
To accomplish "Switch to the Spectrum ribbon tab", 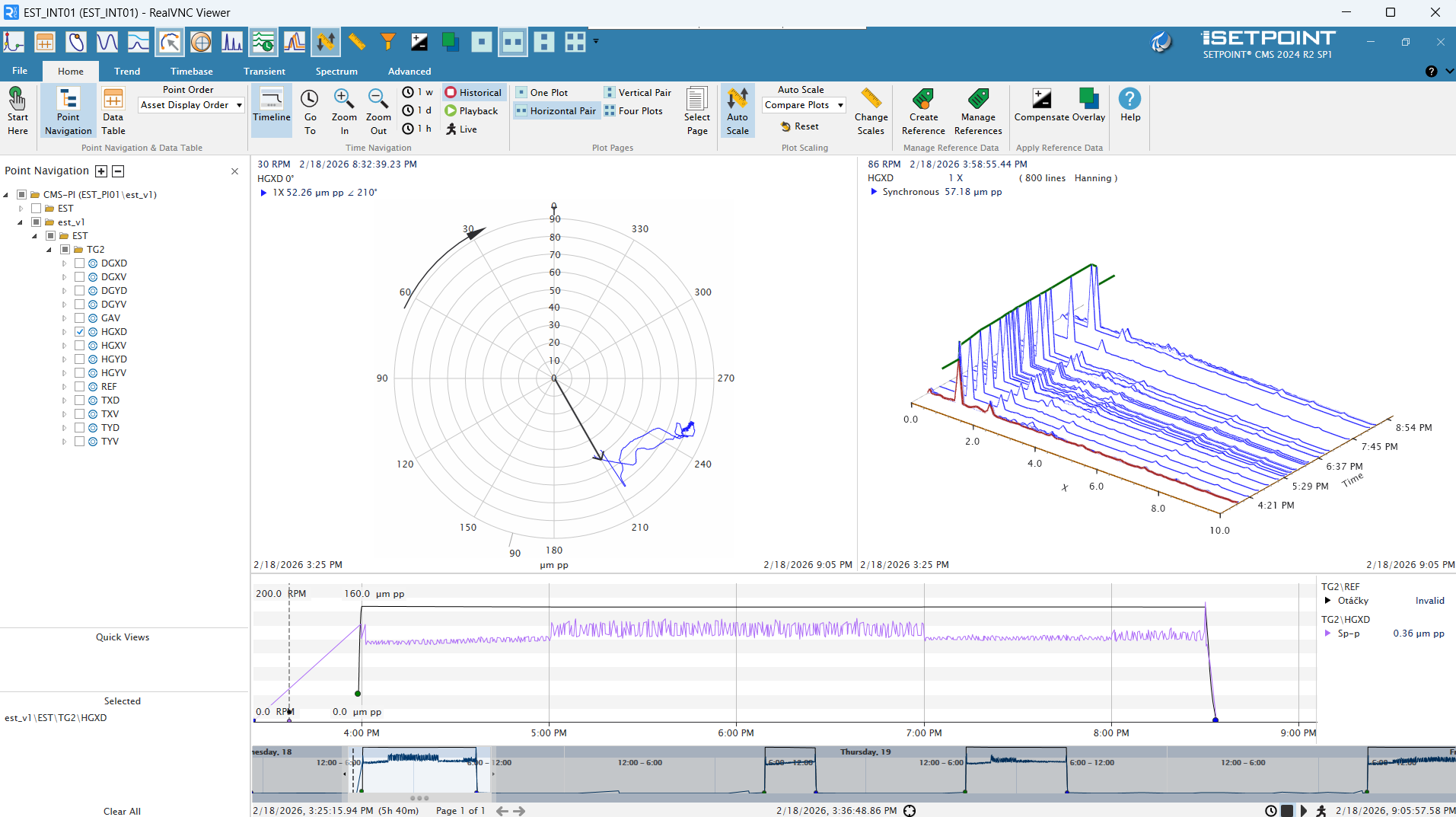I will [x=336, y=72].
